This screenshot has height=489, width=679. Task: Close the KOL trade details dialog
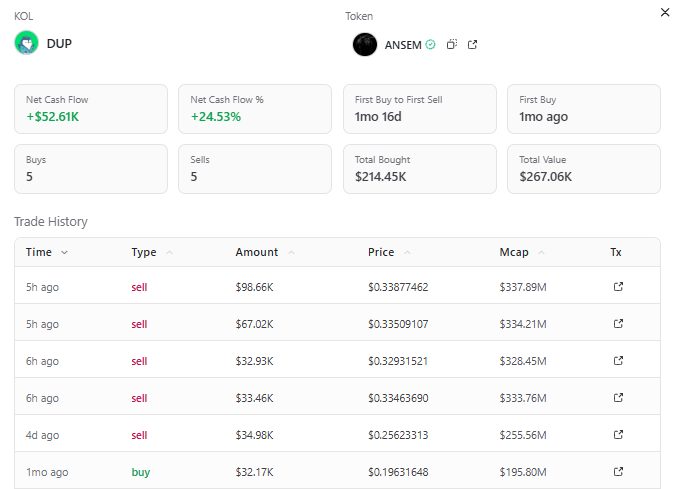tap(665, 12)
